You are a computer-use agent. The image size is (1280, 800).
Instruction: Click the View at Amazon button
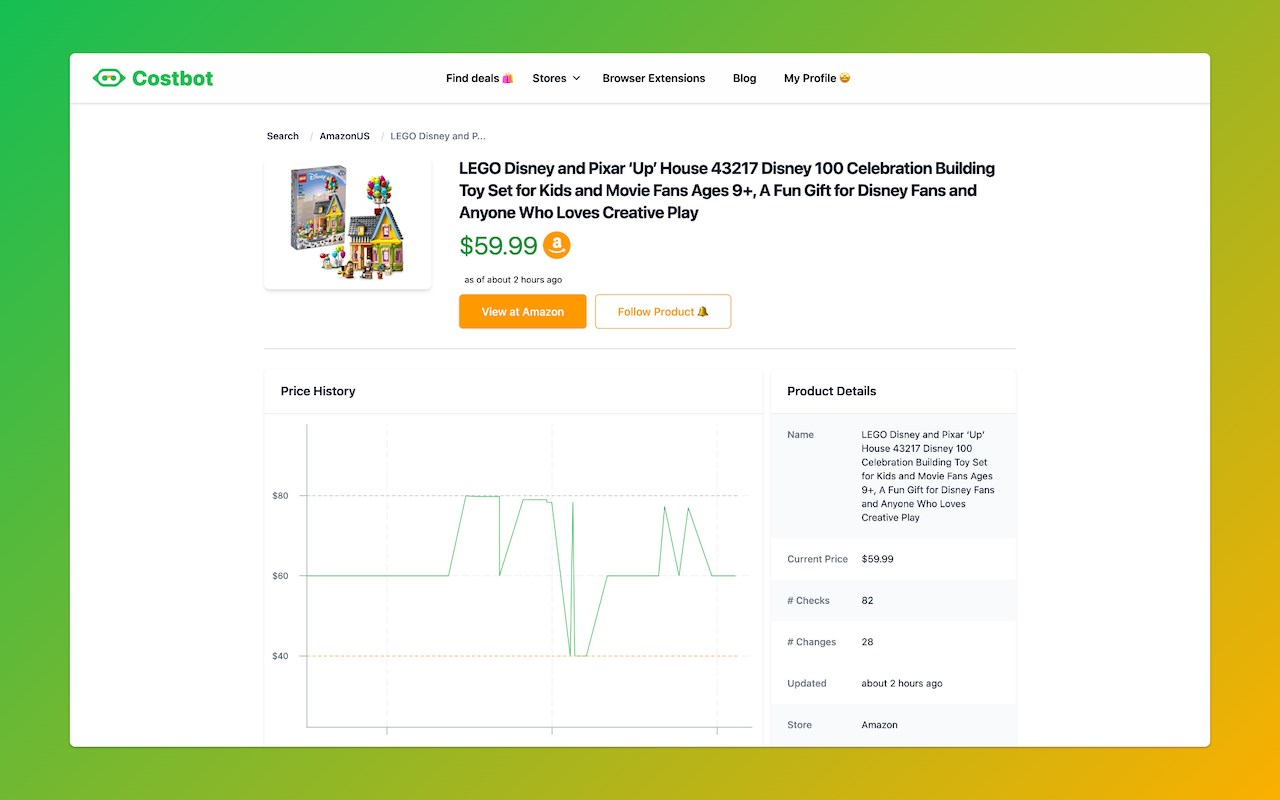[523, 311]
